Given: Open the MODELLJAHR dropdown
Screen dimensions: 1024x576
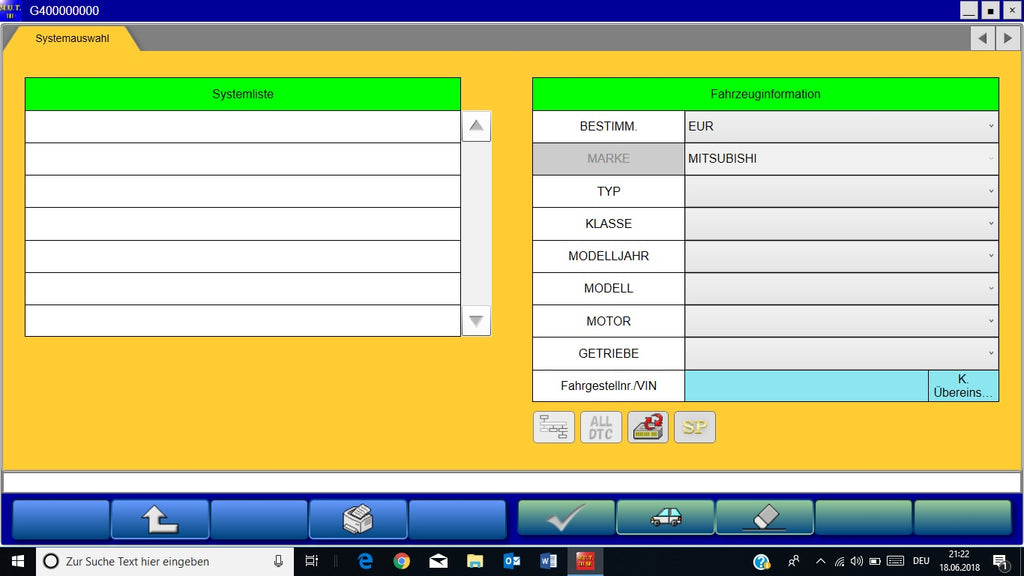Looking at the screenshot, I should pyautogui.click(x=841, y=256).
